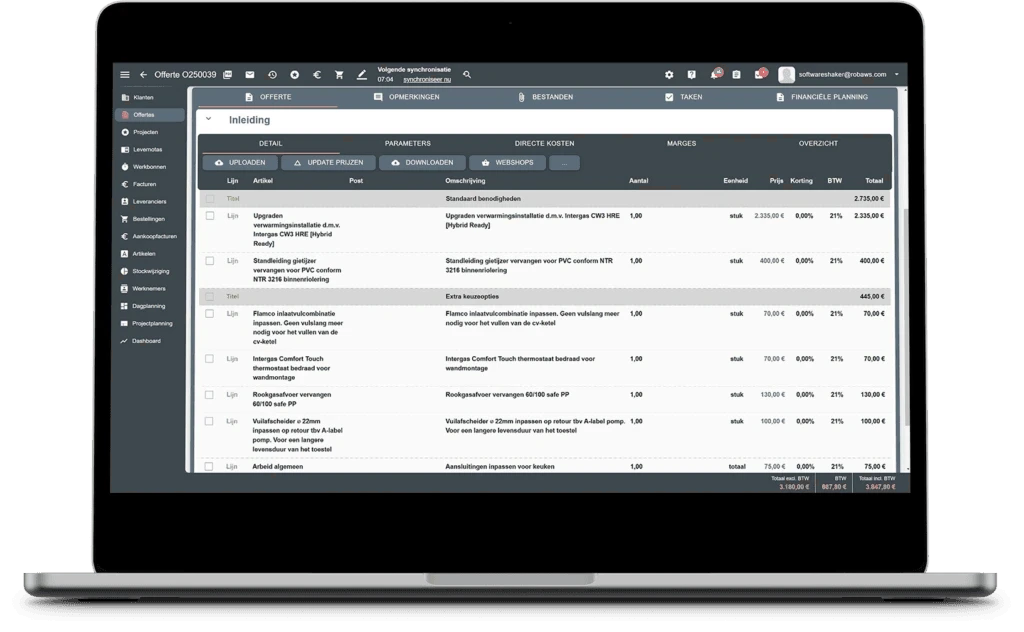Open search with the magnifier icon
The image size is (1024, 632).
pyautogui.click(x=467, y=75)
